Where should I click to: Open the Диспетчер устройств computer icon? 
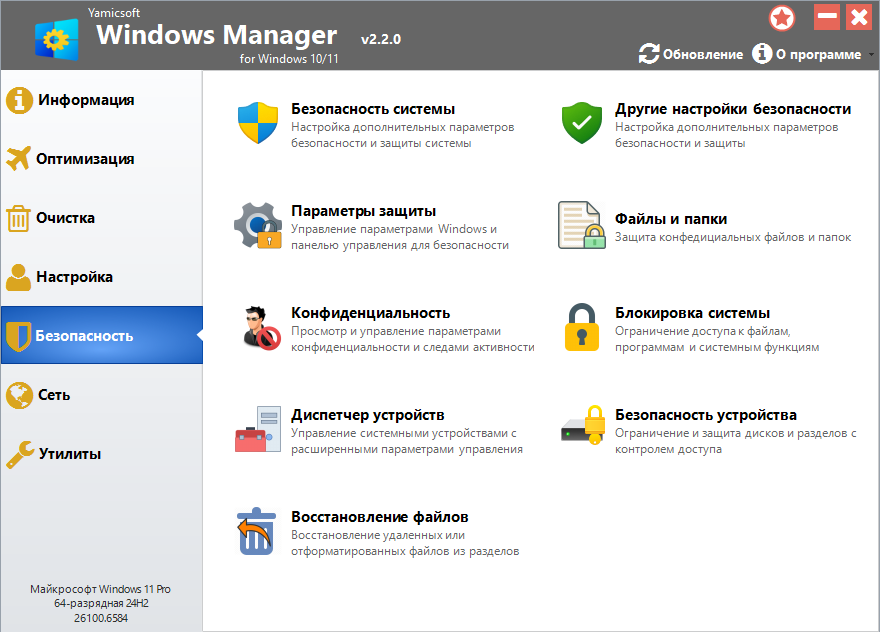258,430
